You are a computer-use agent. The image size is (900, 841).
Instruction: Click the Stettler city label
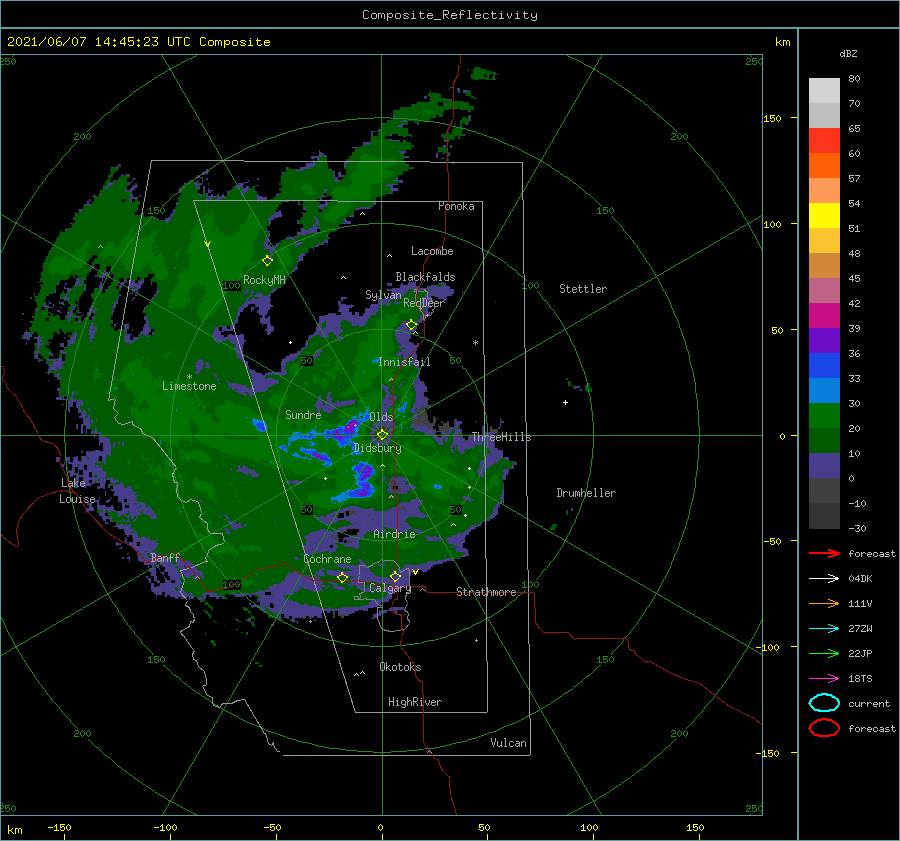583,289
